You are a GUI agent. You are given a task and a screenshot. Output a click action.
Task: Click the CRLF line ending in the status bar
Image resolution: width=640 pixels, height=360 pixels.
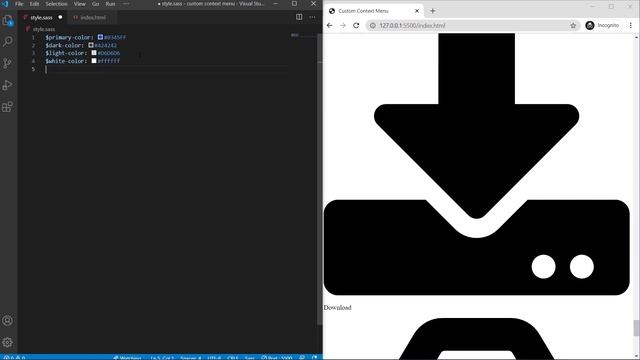tap(233, 358)
